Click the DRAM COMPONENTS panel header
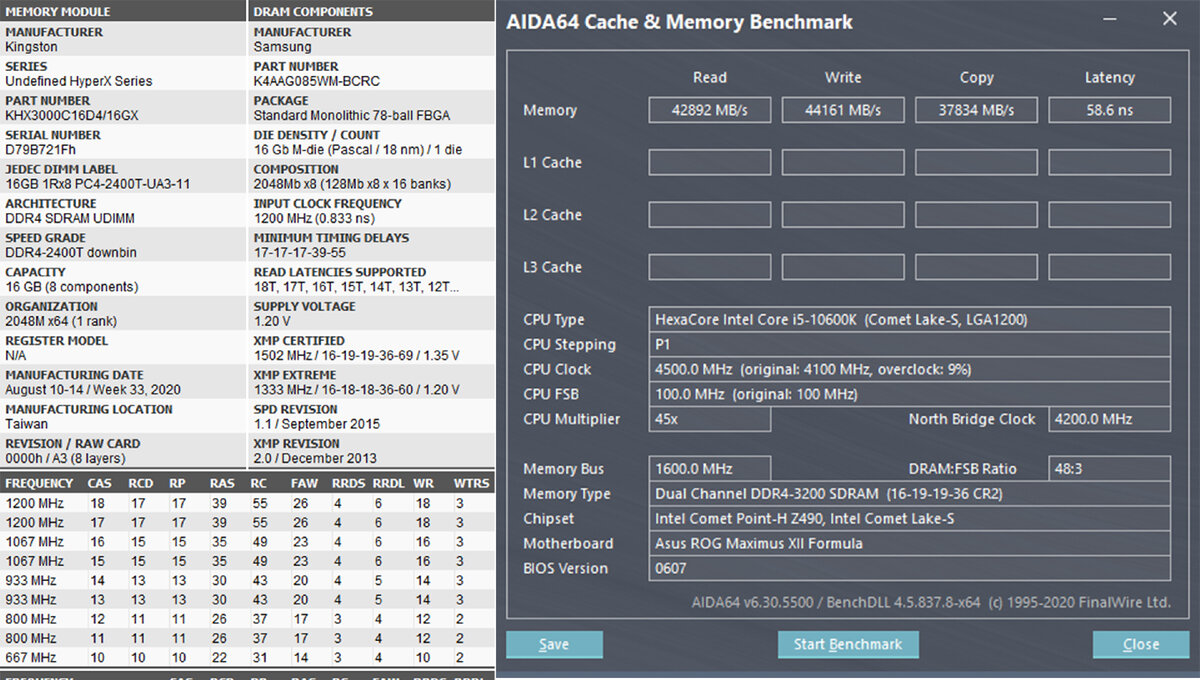 tap(371, 11)
